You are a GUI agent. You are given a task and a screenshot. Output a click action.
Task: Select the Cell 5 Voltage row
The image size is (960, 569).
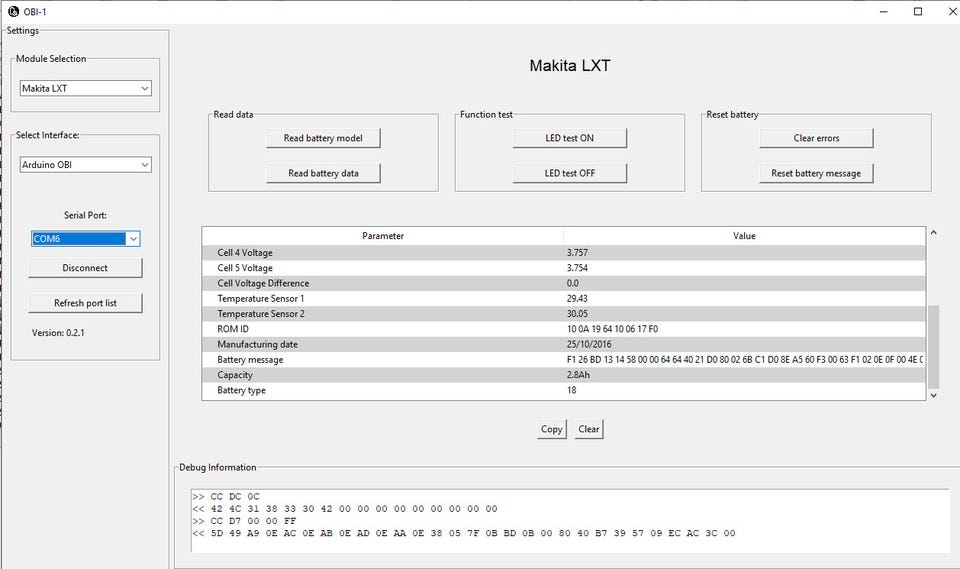click(563, 268)
